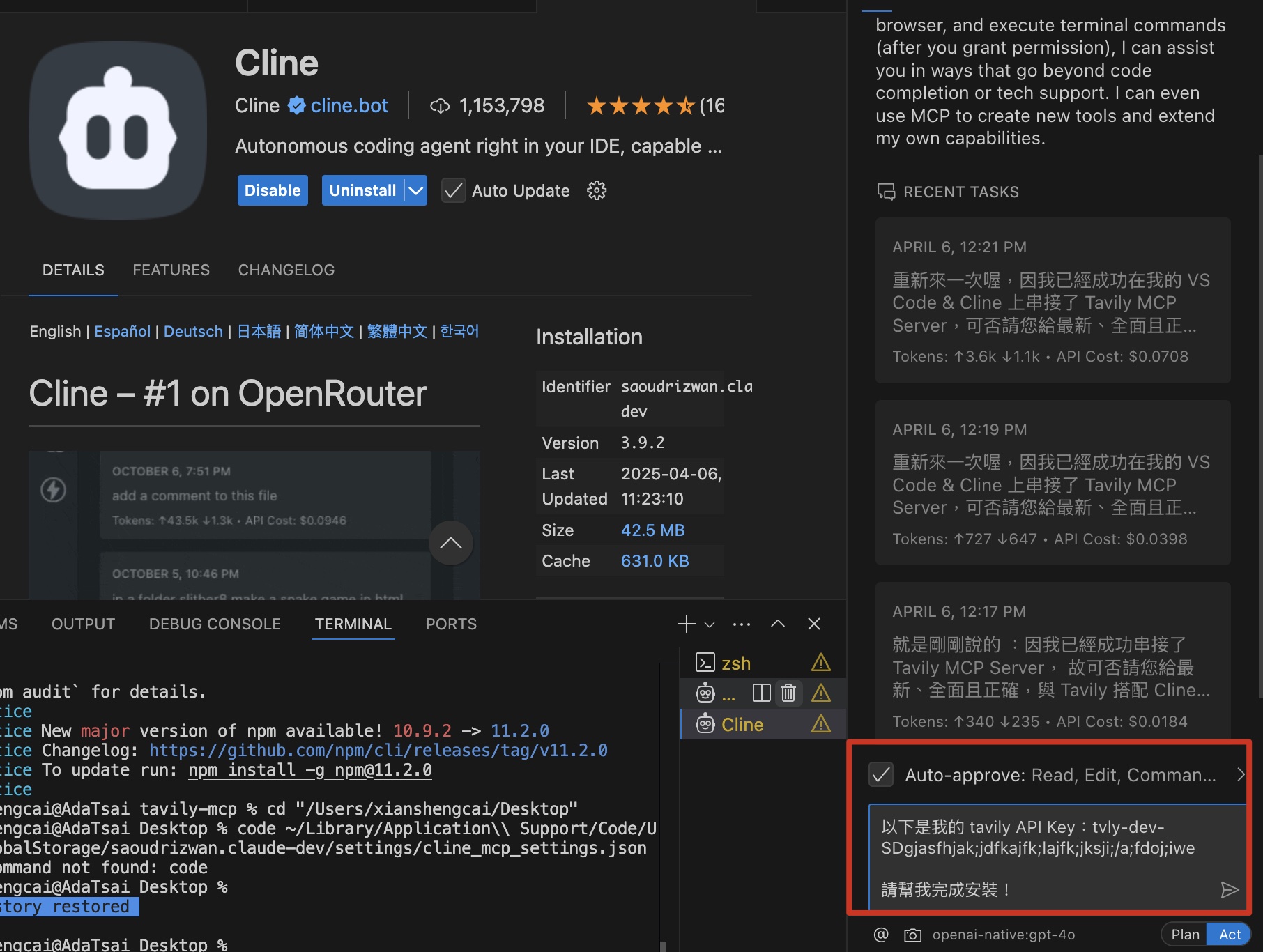Click the Disable button

tap(273, 190)
